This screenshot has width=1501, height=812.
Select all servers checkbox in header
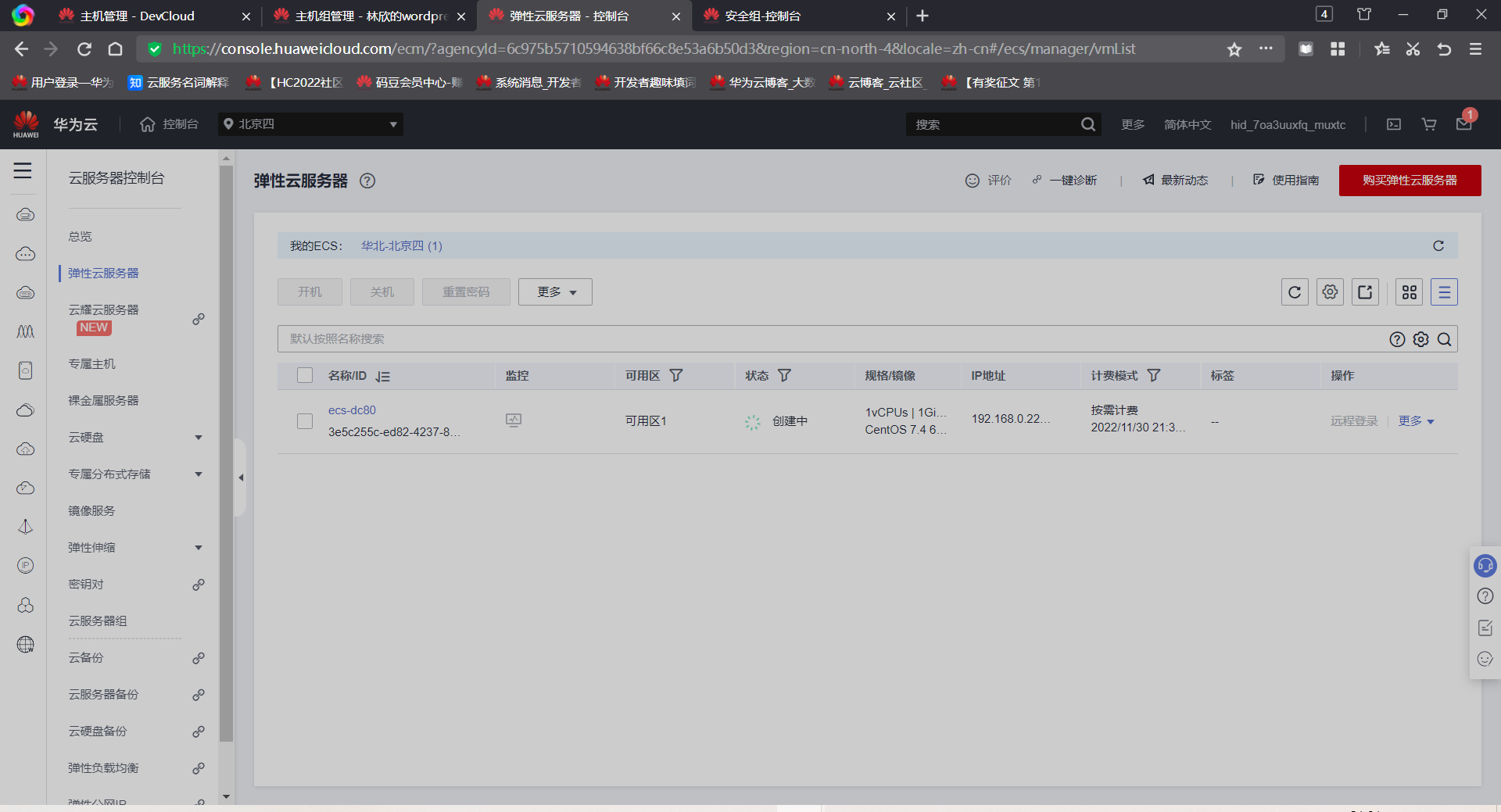[305, 376]
